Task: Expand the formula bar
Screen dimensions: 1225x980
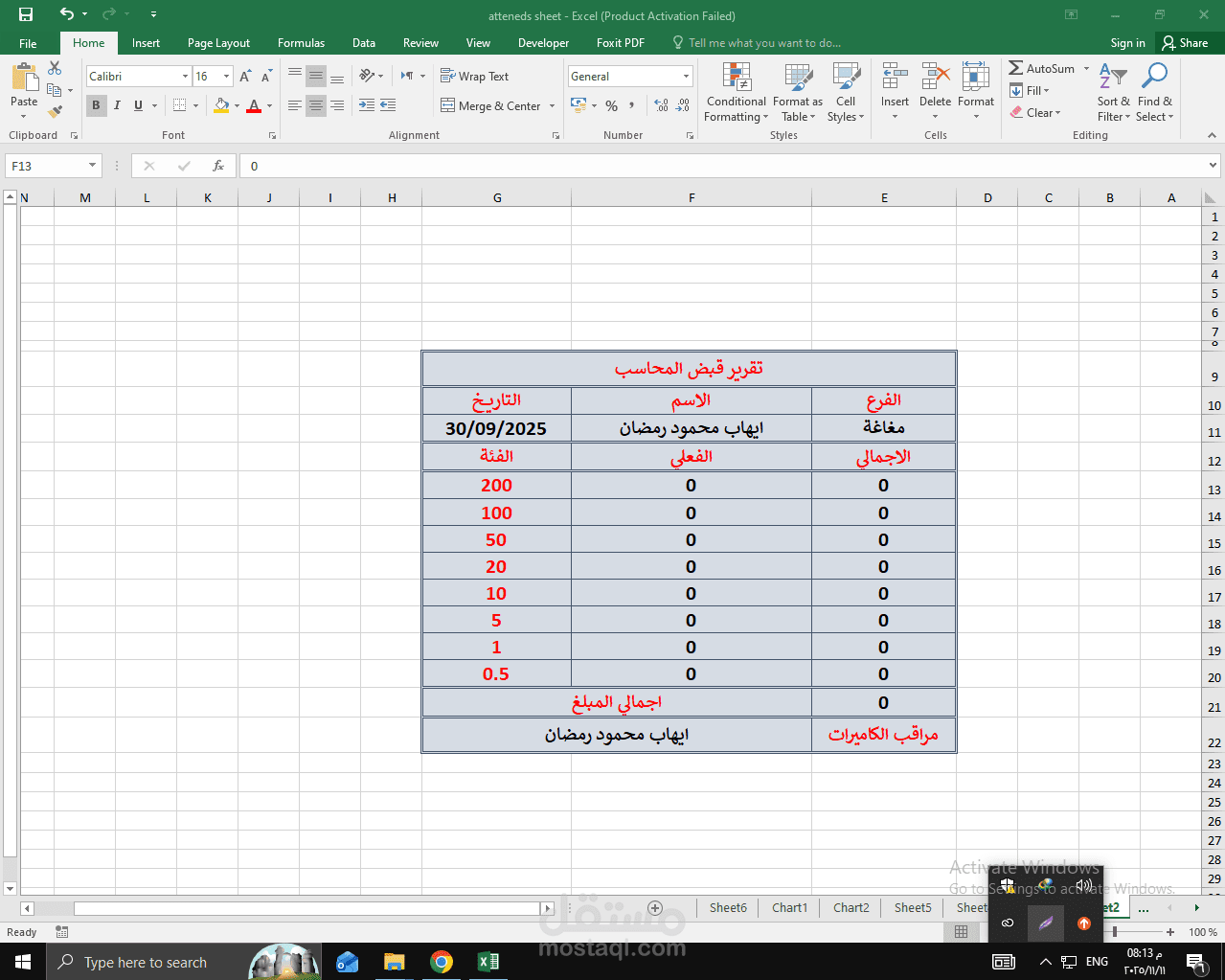Action: [1213, 166]
